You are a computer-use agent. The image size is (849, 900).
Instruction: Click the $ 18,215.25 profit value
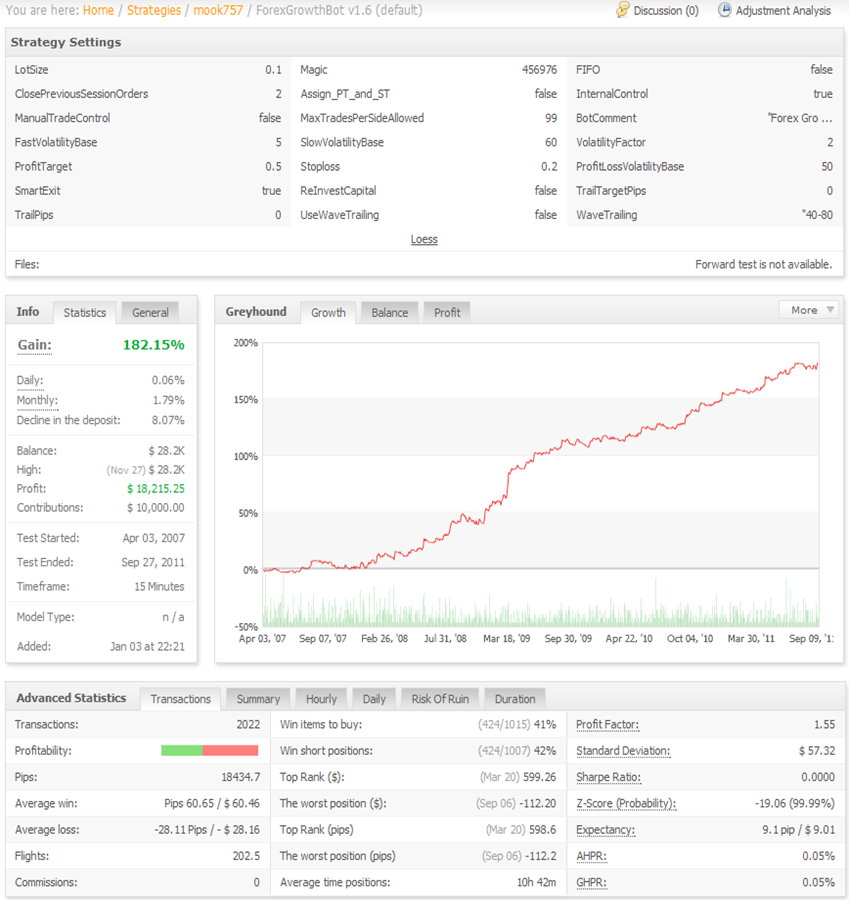(x=156, y=488)
